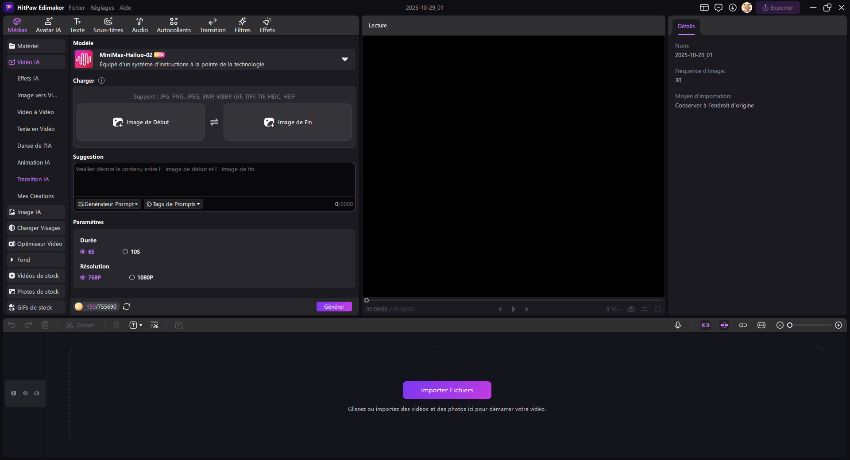Image resolution: width=850 pixels, height=460 pixels.
Task: Open the user avatar profile
Action: click(x=747, y=8)
